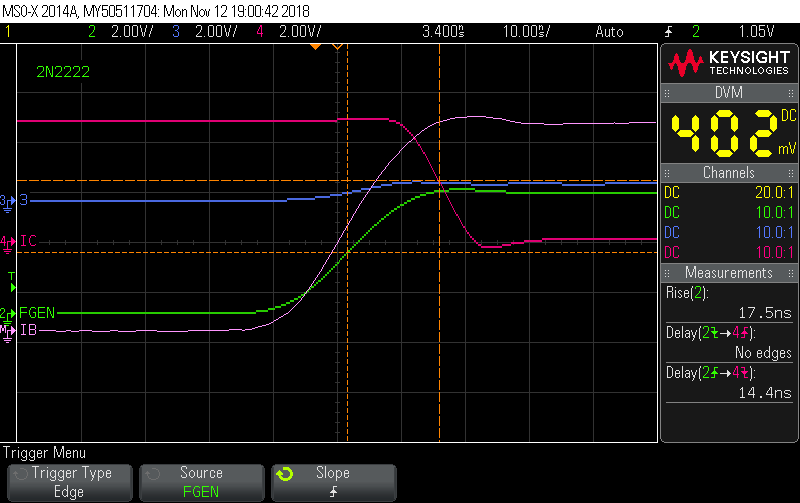Click the header timestamp Mon Nov 12 19:00:42 2018
800x503 pixels.
pos(236,11)
